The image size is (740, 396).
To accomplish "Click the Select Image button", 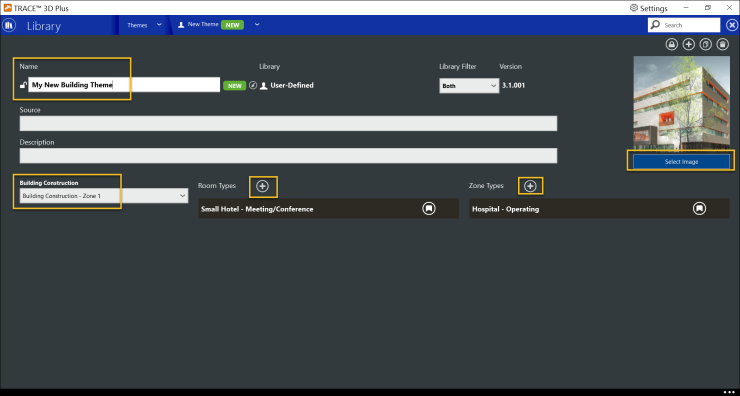I will coord(681,161).
